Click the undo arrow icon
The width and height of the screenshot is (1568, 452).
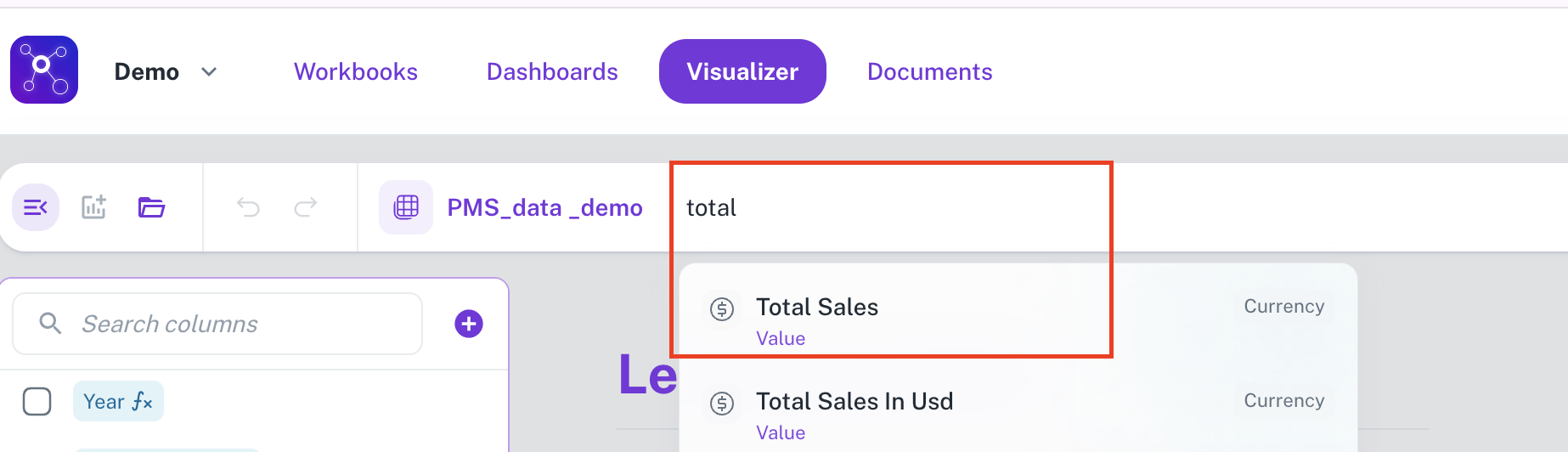tap(248, 207)
